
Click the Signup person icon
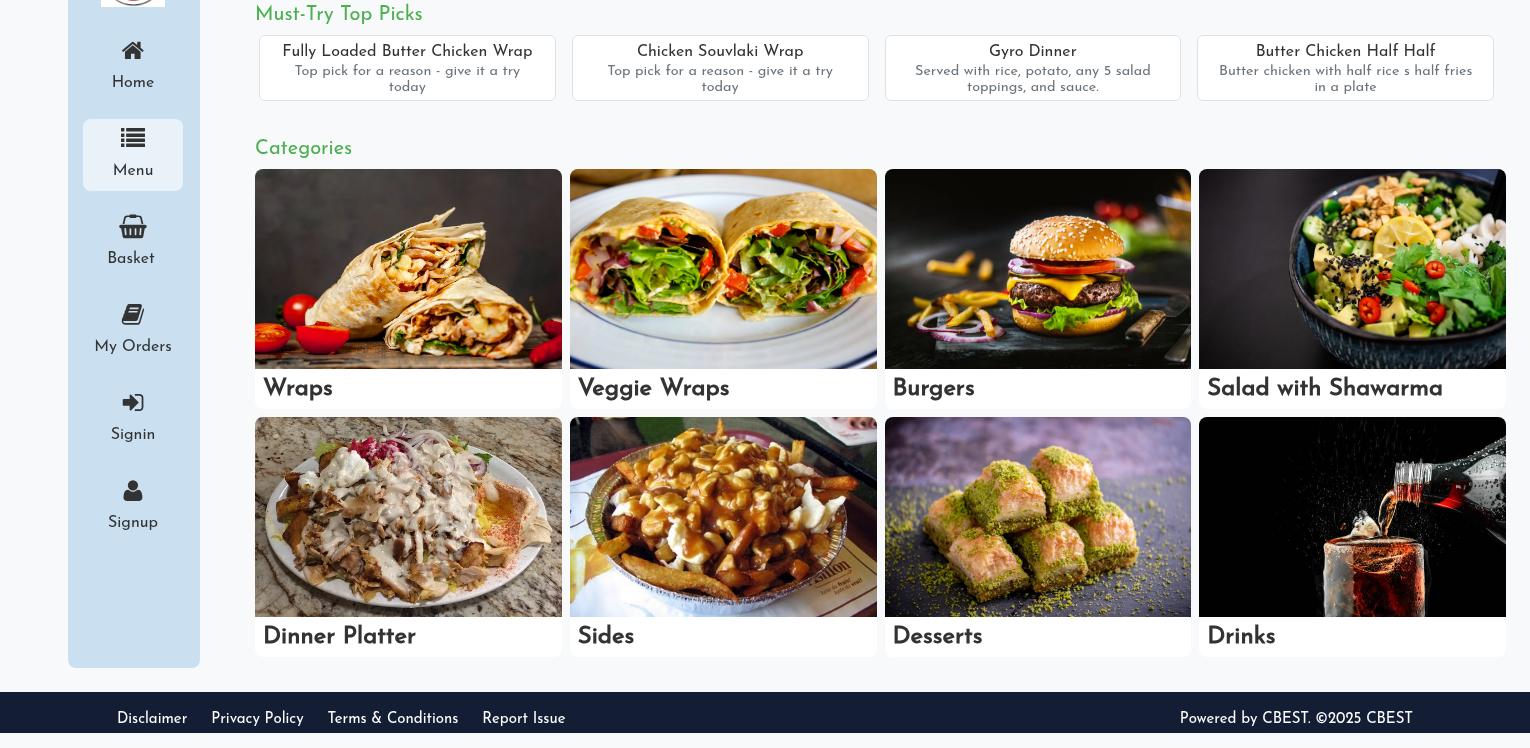[133, 490]
